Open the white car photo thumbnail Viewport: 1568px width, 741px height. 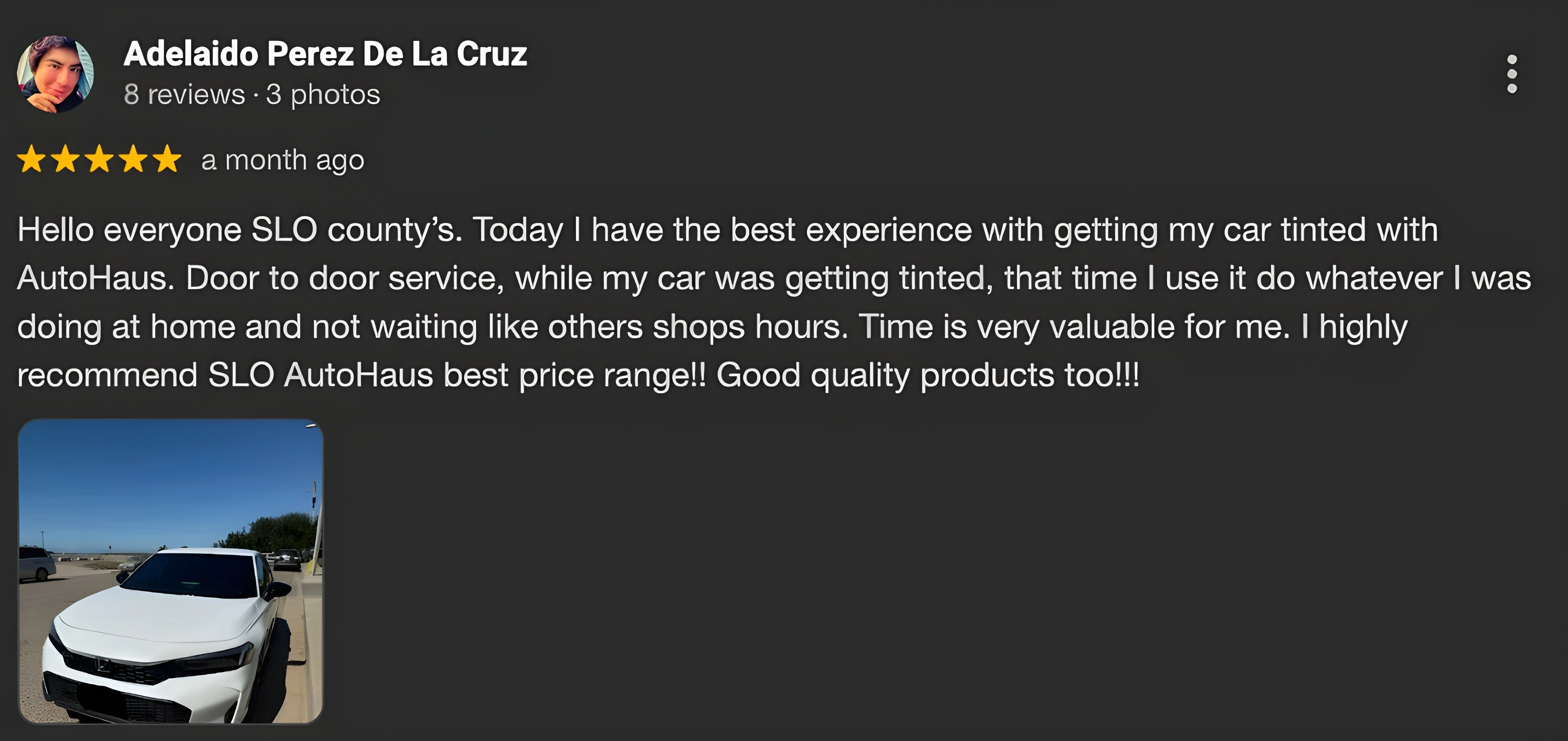coord(170,571)
